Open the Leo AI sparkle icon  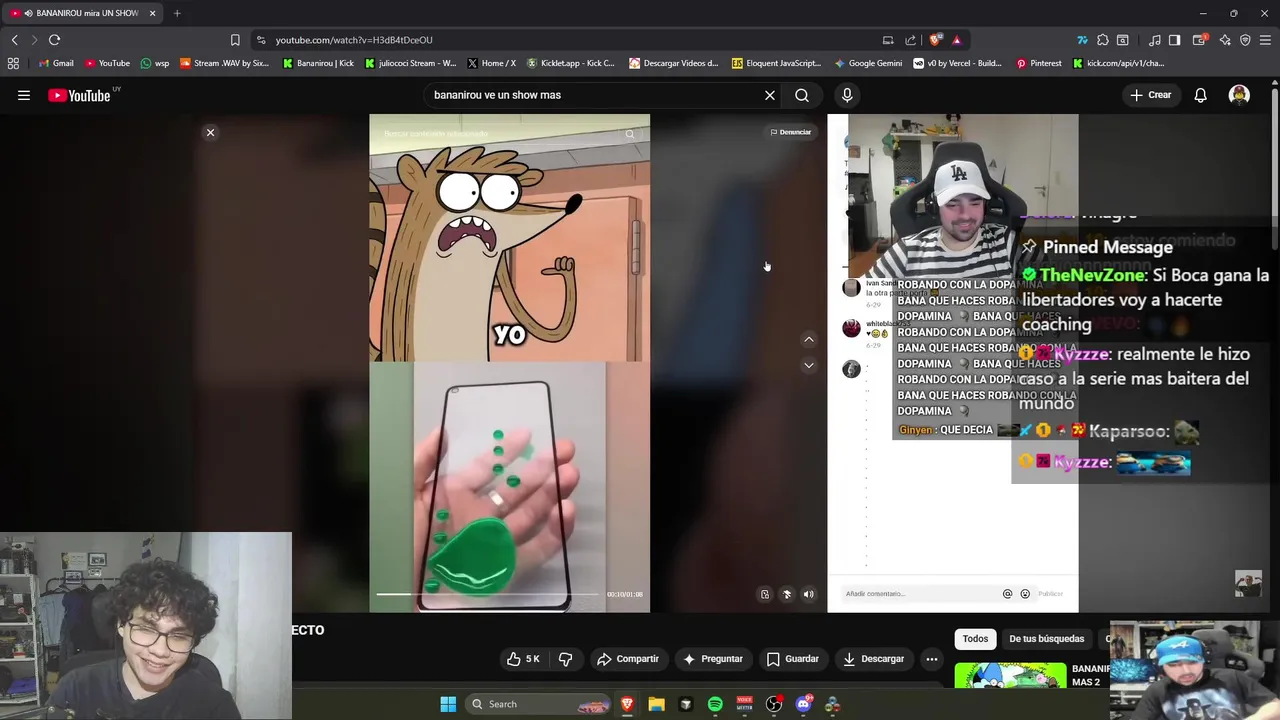1225,40
